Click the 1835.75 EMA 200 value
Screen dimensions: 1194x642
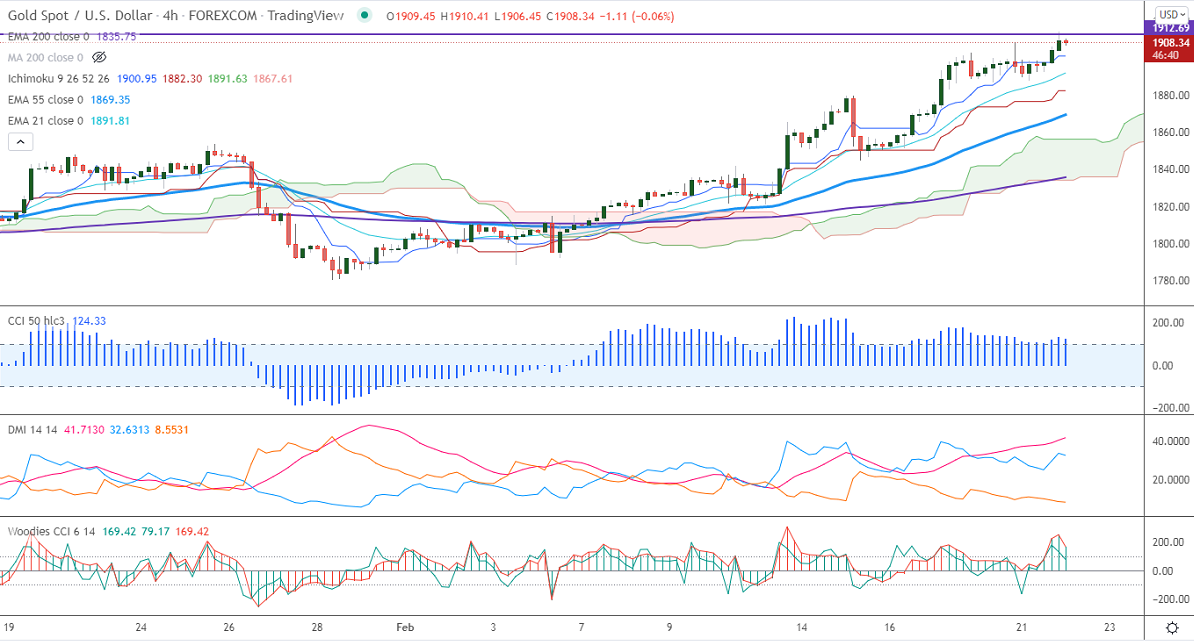coord(117,36)
